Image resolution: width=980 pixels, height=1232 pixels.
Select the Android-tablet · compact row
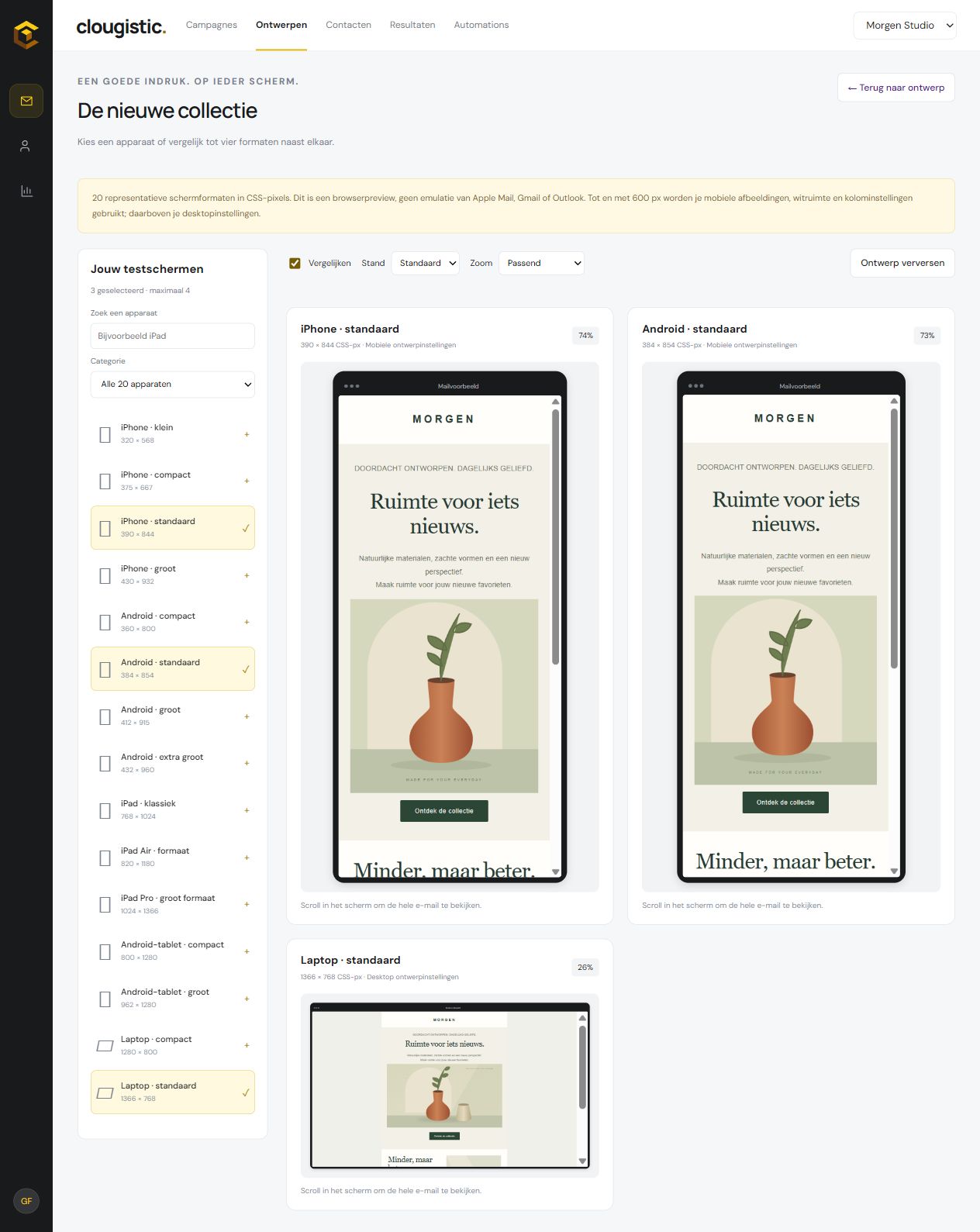173,951
